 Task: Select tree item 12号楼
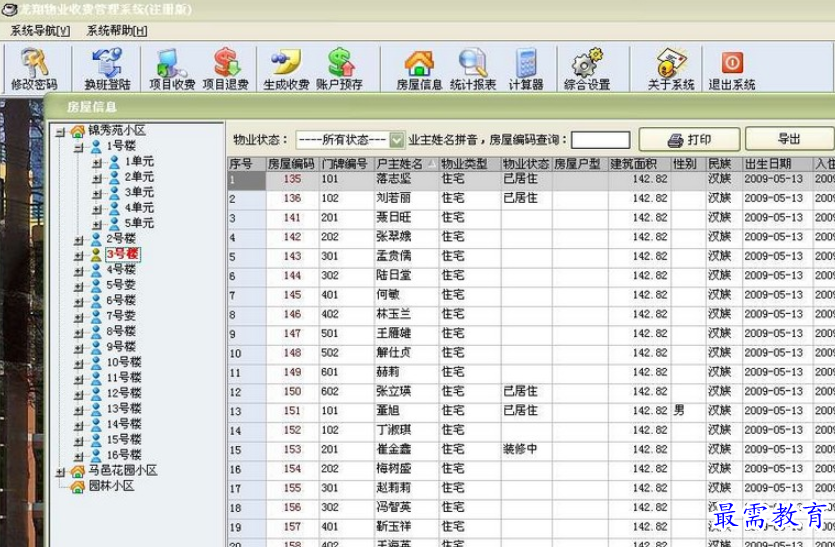[124, 393]
